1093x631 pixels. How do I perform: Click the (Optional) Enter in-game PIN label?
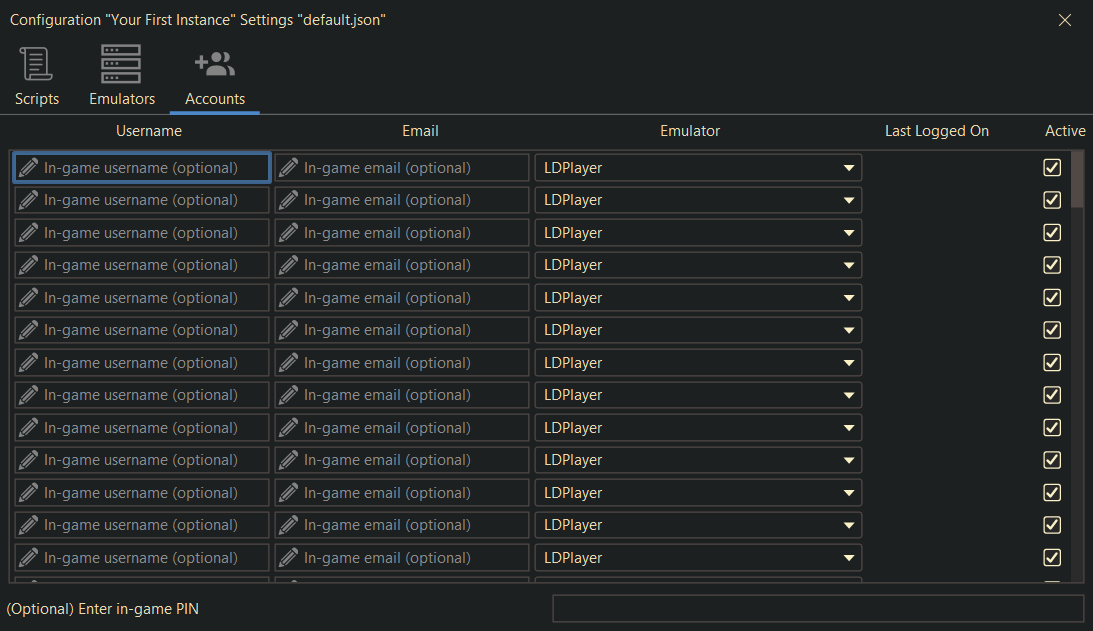click(x=102, y=609)
